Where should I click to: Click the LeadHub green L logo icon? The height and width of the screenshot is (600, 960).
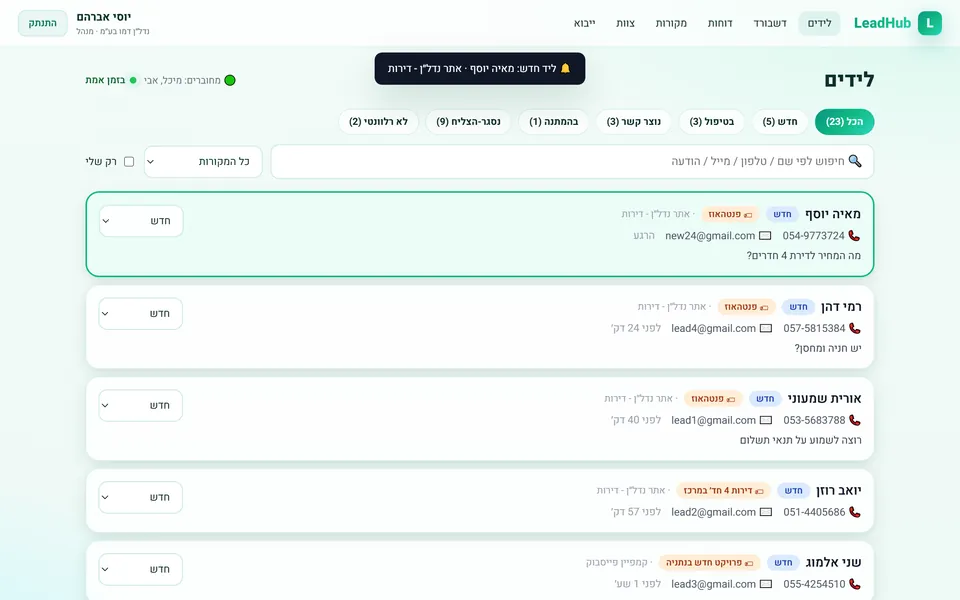[929, 23]
